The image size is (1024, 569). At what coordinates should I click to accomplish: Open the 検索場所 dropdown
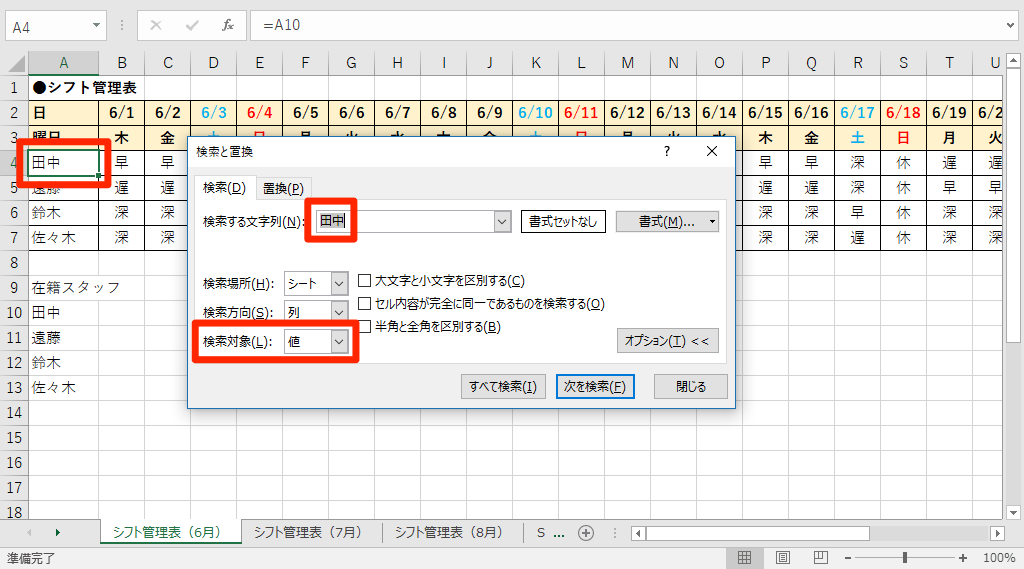[x=339, y=284]
